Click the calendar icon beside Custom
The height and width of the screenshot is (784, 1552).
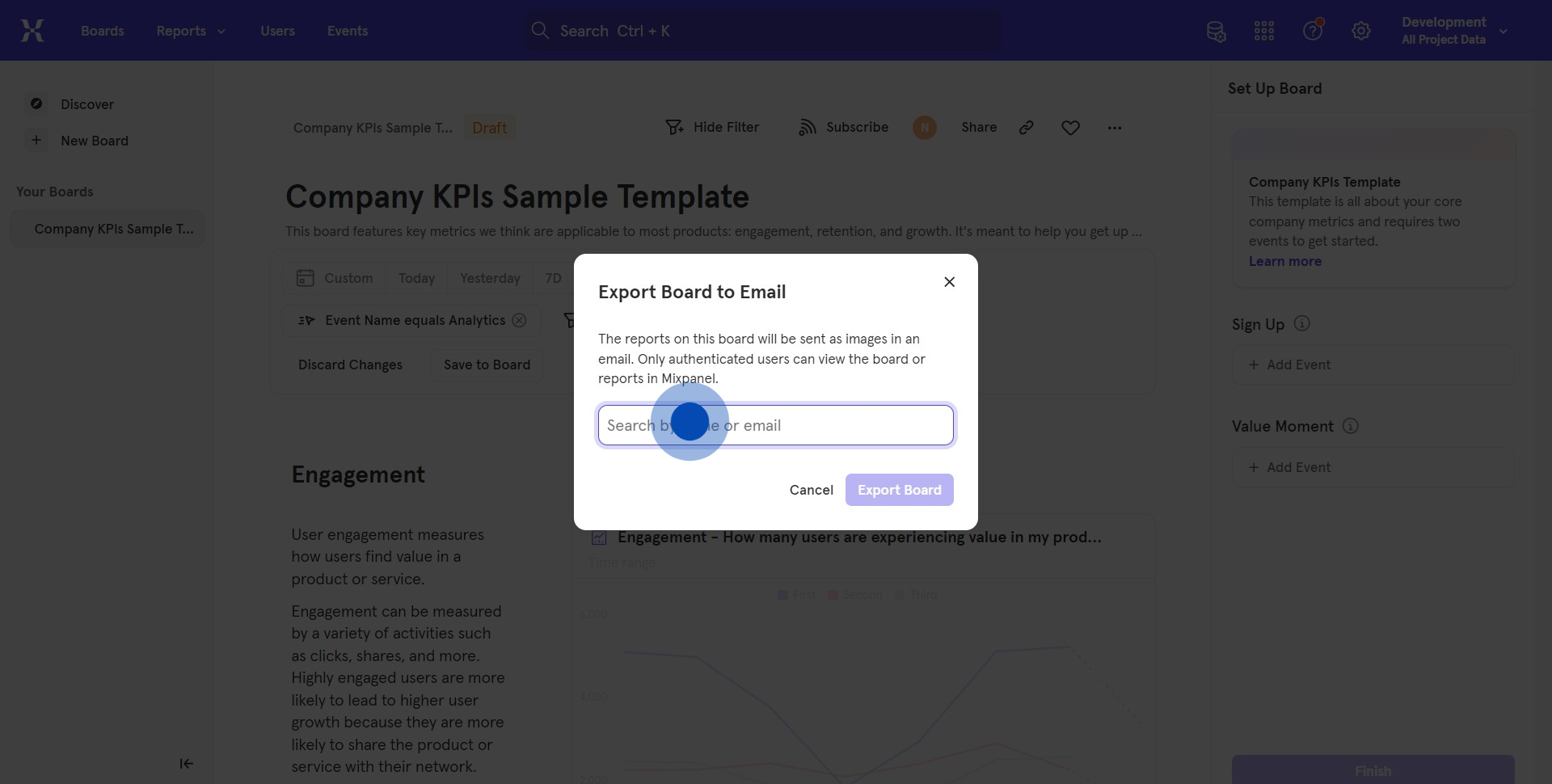305,278
